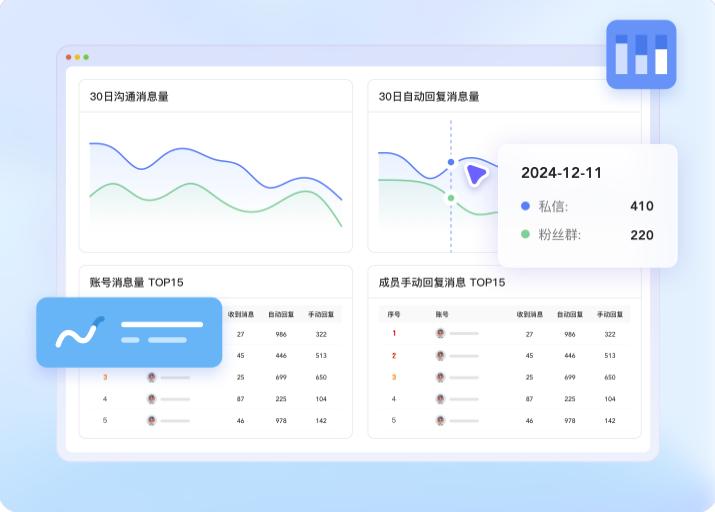Sort by 收到消息 in 账号消息量 table
715x512 pixels.
[241, 314]
